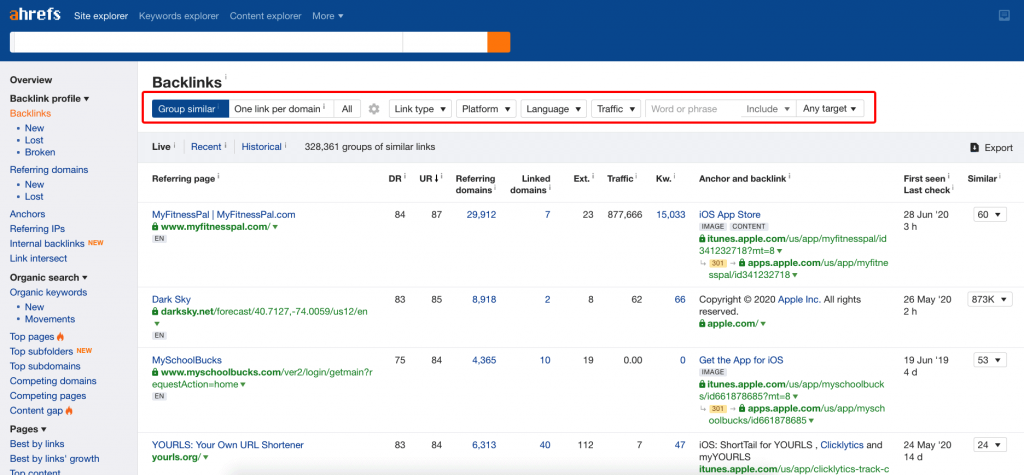Click the info icon beside Backlinks heading

pos(225,77)
